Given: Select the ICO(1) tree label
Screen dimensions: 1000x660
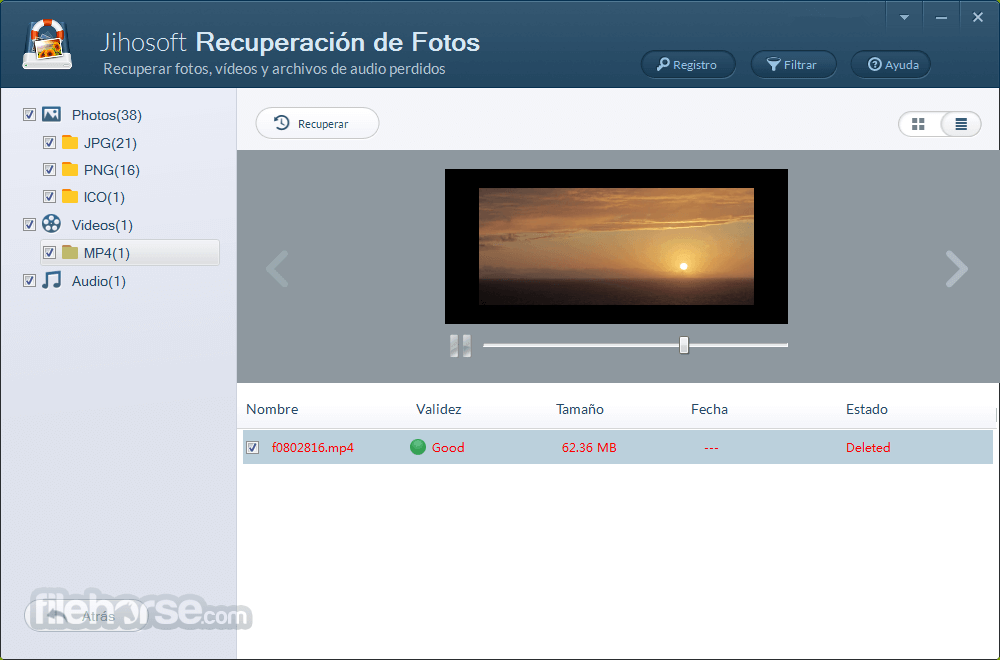Looking at the screenshot, I should click(x=104, y=198).
